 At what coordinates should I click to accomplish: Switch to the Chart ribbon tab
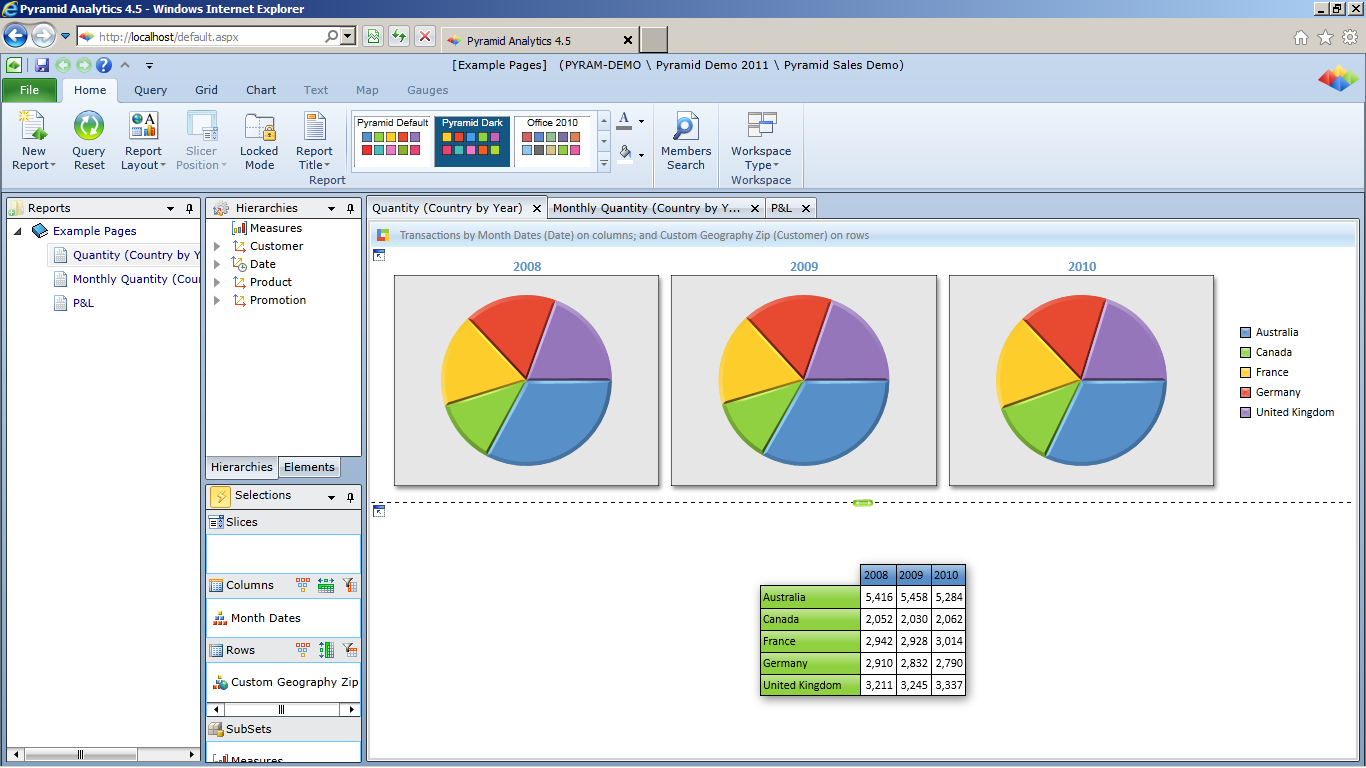pos(261,90)
